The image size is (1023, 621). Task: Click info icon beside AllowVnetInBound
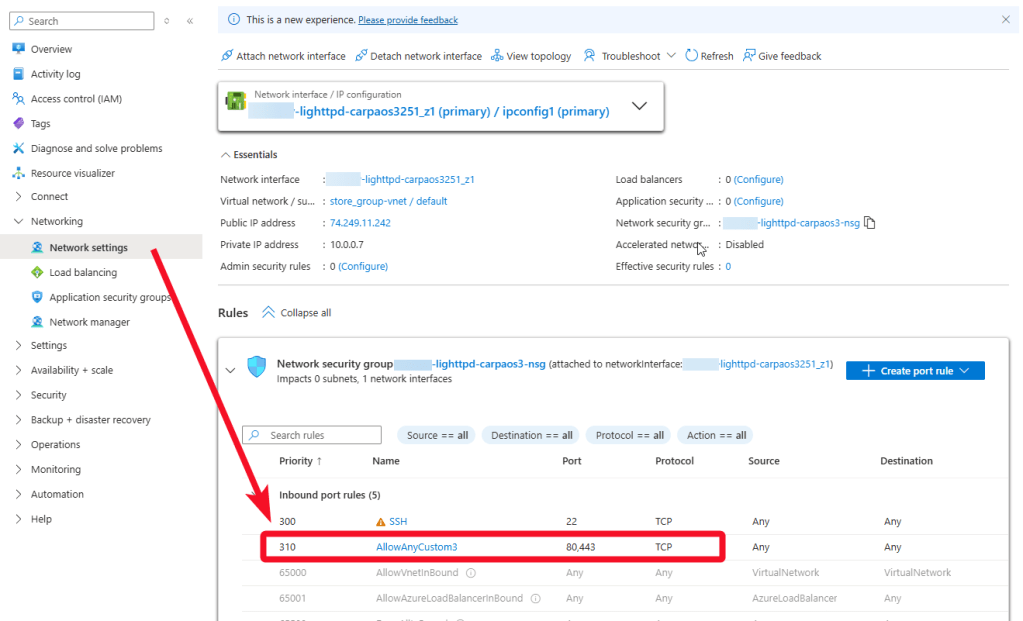click(470, 573)
